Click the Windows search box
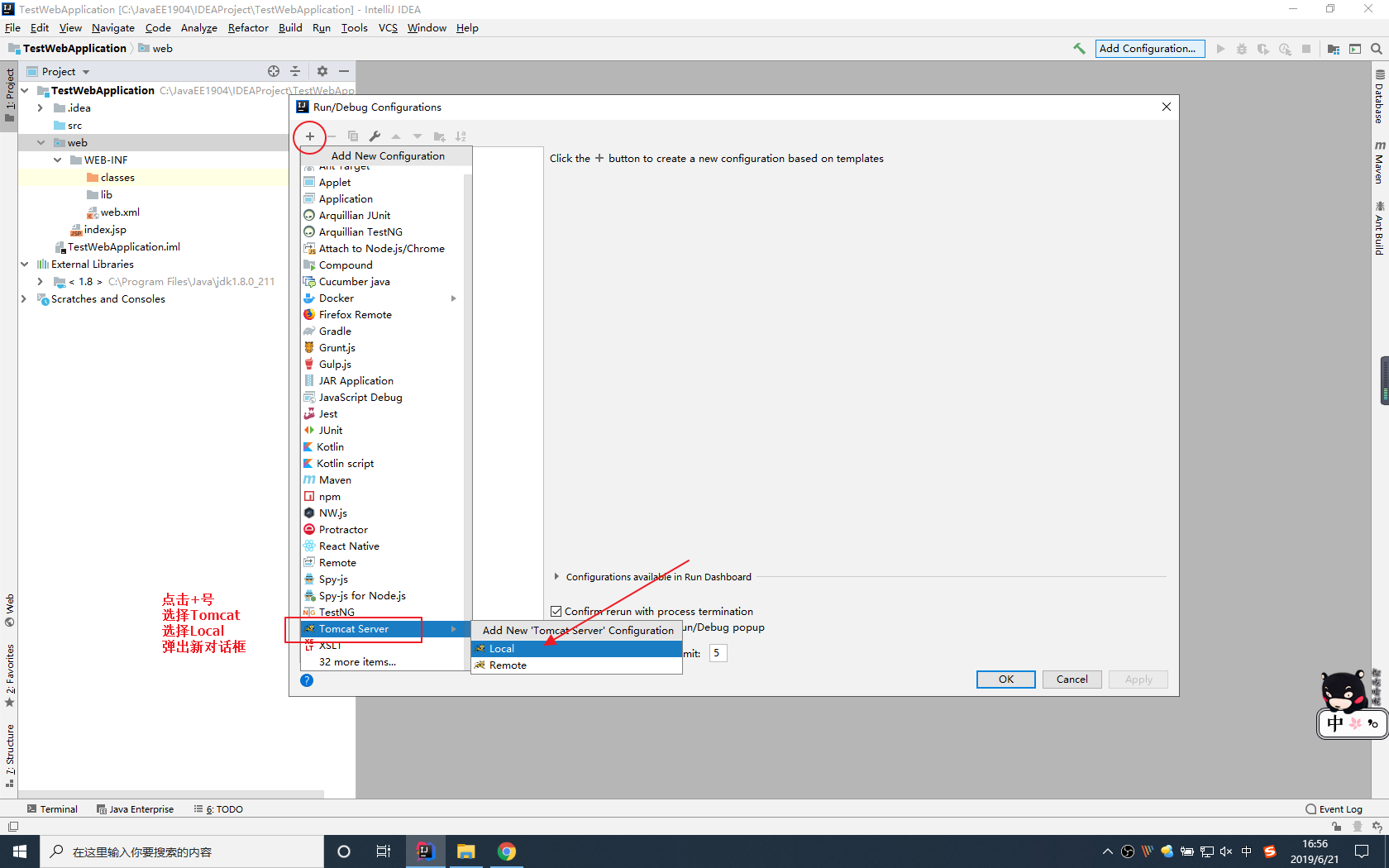The height and width of the screenshot is (868, 1389). pyautogui.click(x=182, y=851)
